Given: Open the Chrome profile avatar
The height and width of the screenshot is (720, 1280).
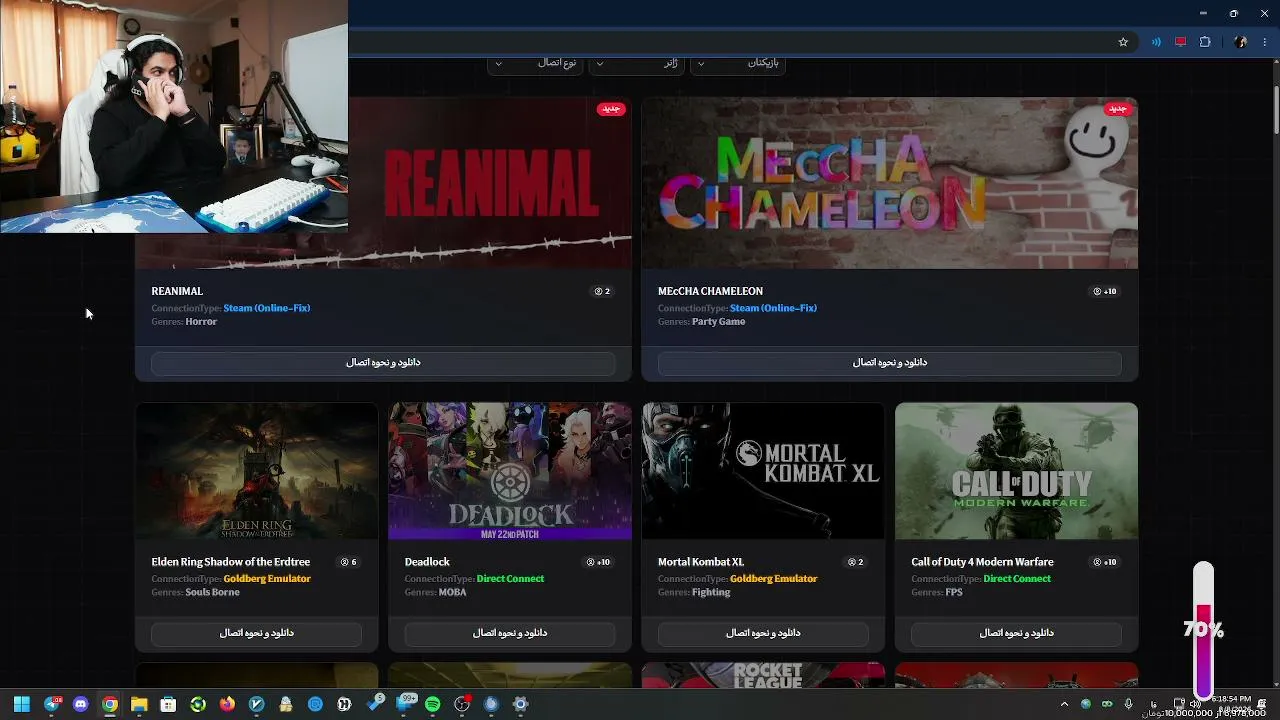Looking at the screenshot, I should [x=1241, y=42].
